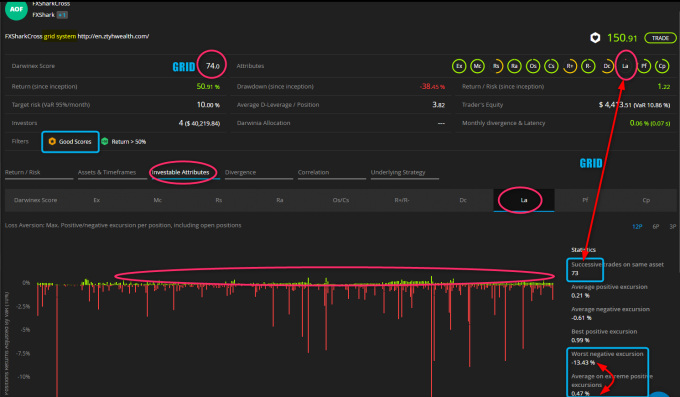The height and width of the screenshot is (397, 680).
Task: Switch to the 6P period option
Action: click(x=656, y=226)
